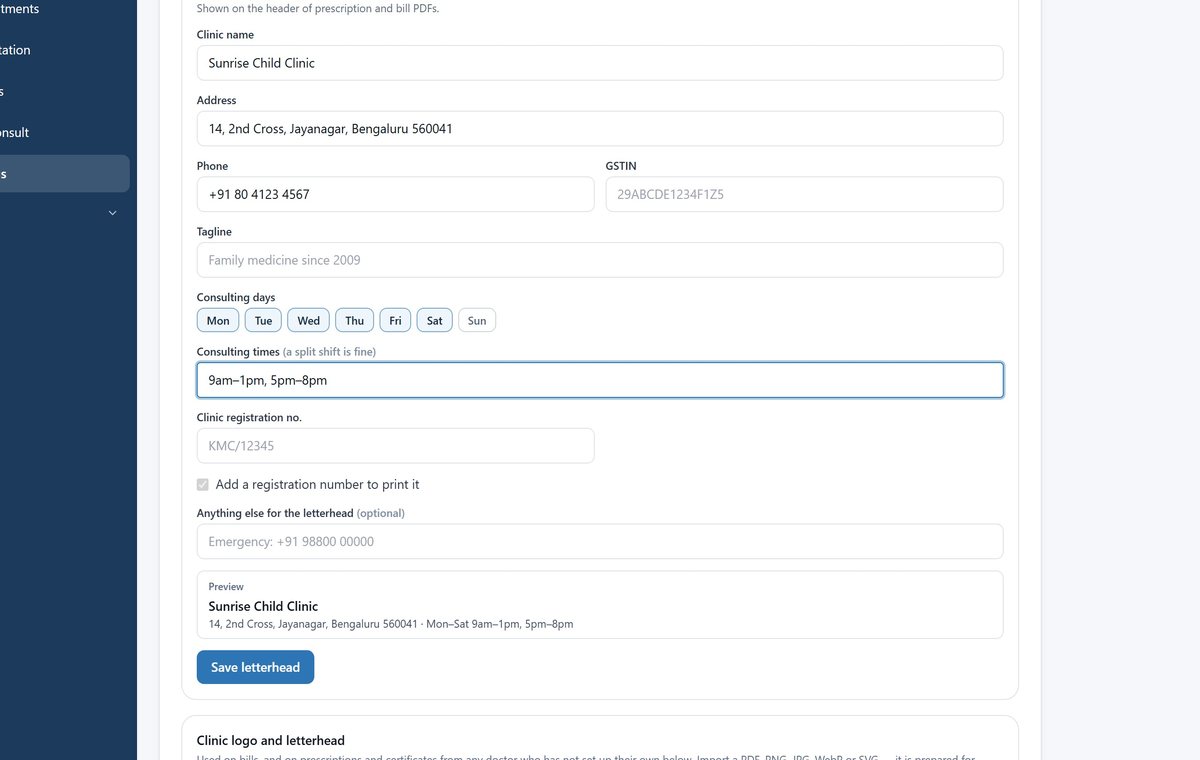Focus the Tagline input field
Image resolution: width=1200 pixels, height=760 pixels.
[600, 260]
